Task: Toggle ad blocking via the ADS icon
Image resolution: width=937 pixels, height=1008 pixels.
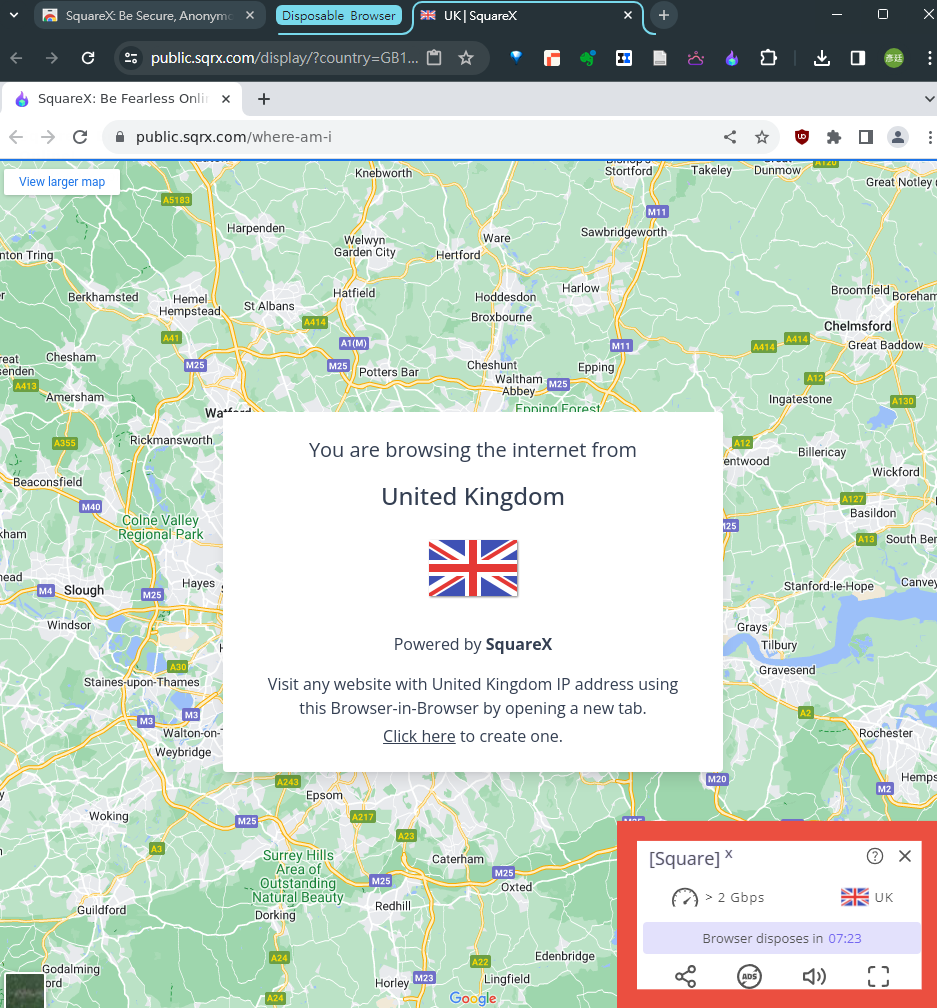Action: tap(750, 976)
